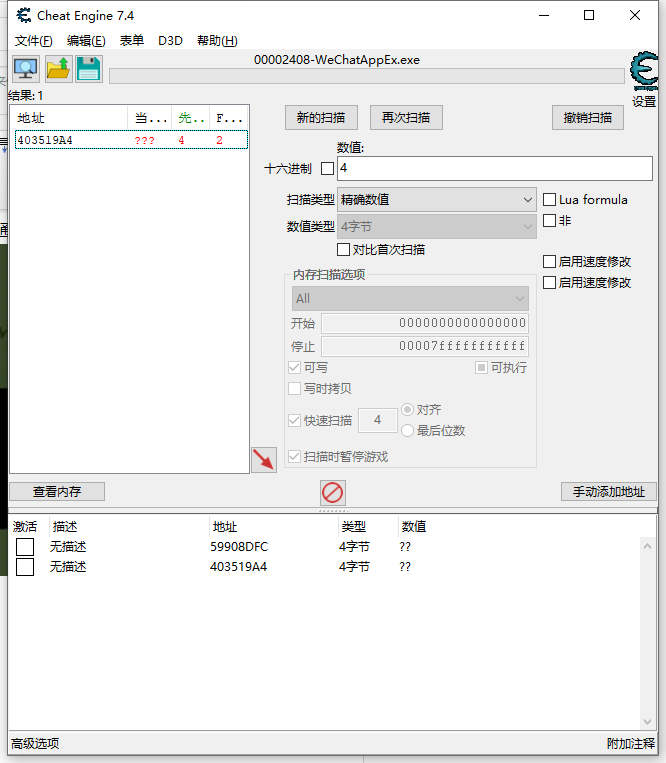
Task: Clear the address list using the red no-entry icon
Action: (333, 493)
